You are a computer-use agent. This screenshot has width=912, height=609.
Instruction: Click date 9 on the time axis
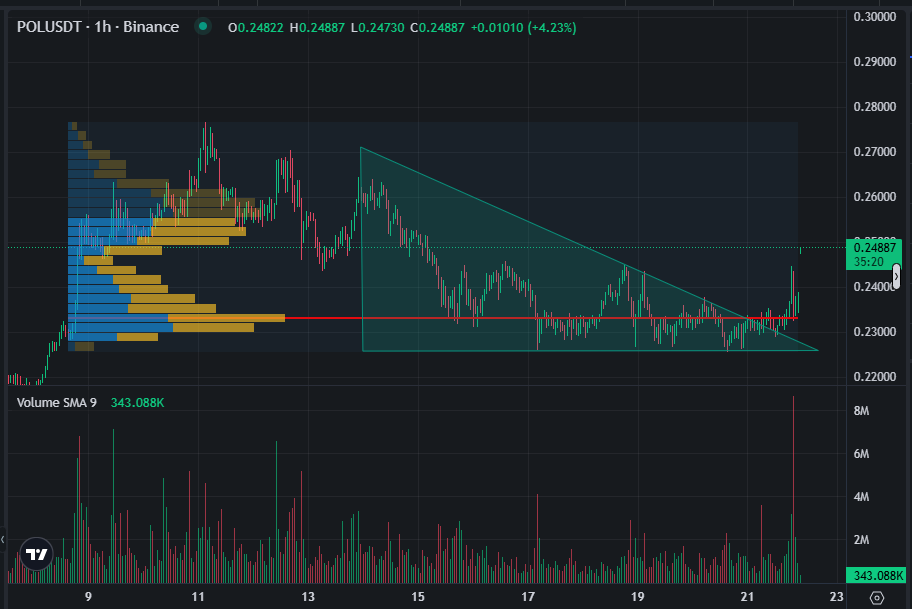tap(88, 597)
